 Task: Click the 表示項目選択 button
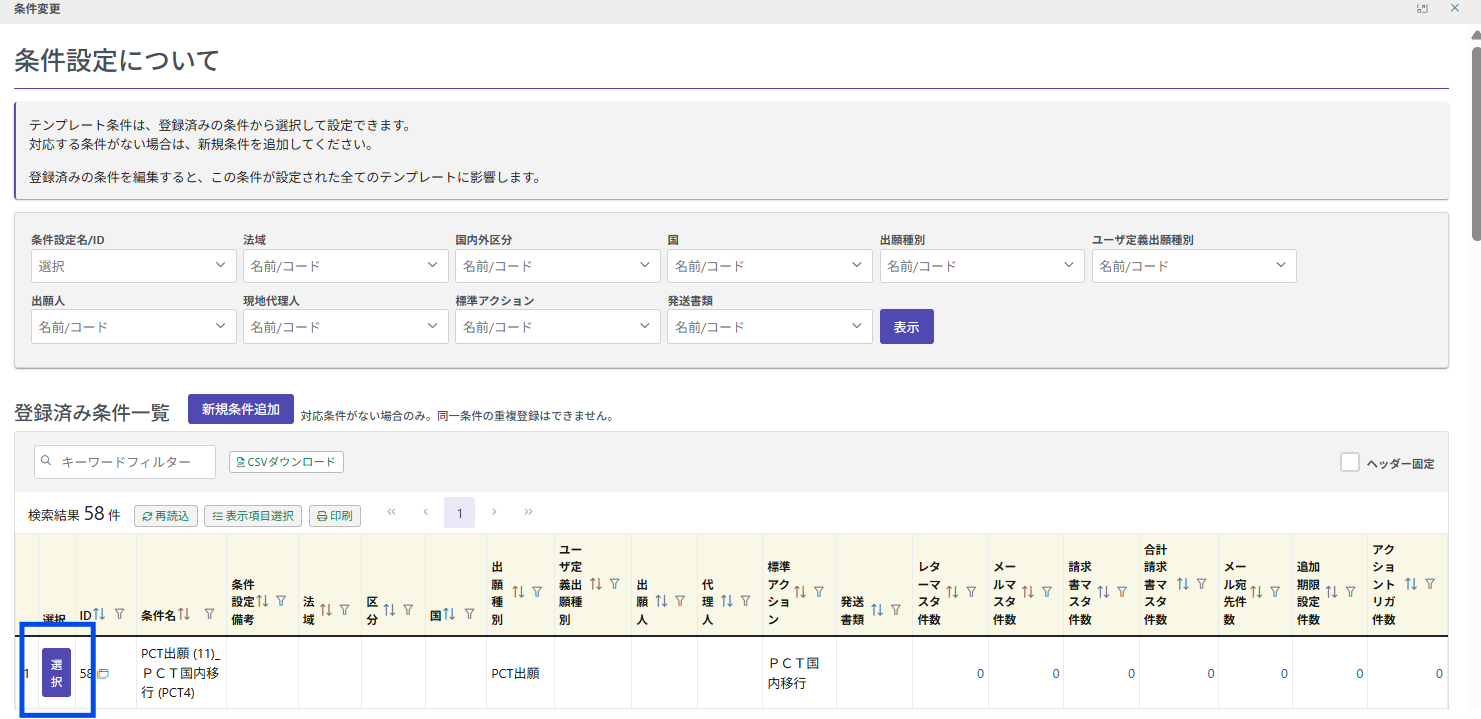pyautogui.click(x=252, y=516)
